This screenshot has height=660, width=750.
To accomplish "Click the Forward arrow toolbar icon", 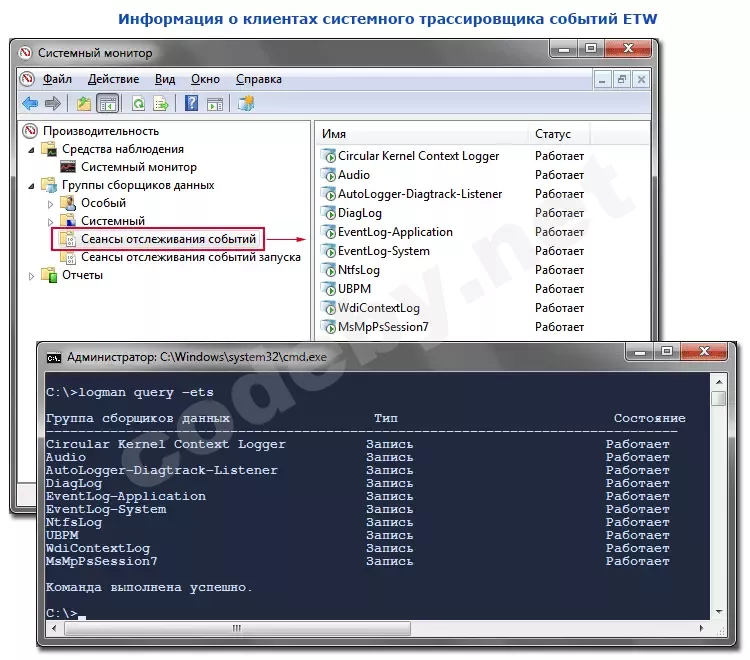I will (53, 103).
